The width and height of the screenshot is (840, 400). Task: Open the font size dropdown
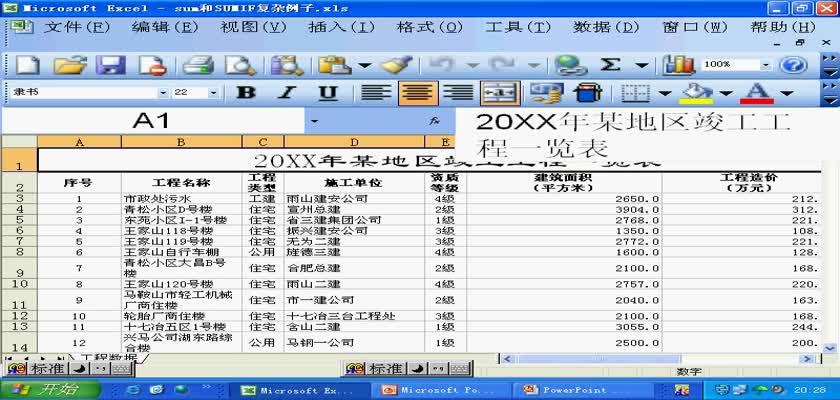212,93
